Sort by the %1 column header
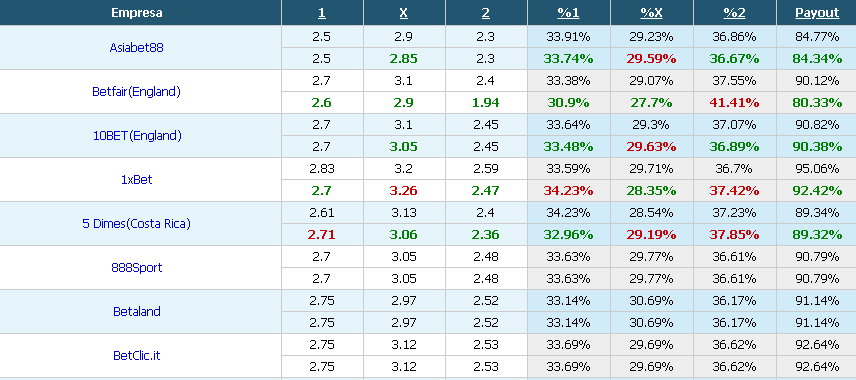Image resolution: width=856 pixels, height=380 pixels. pyautogui.click(x=568, y=13)
